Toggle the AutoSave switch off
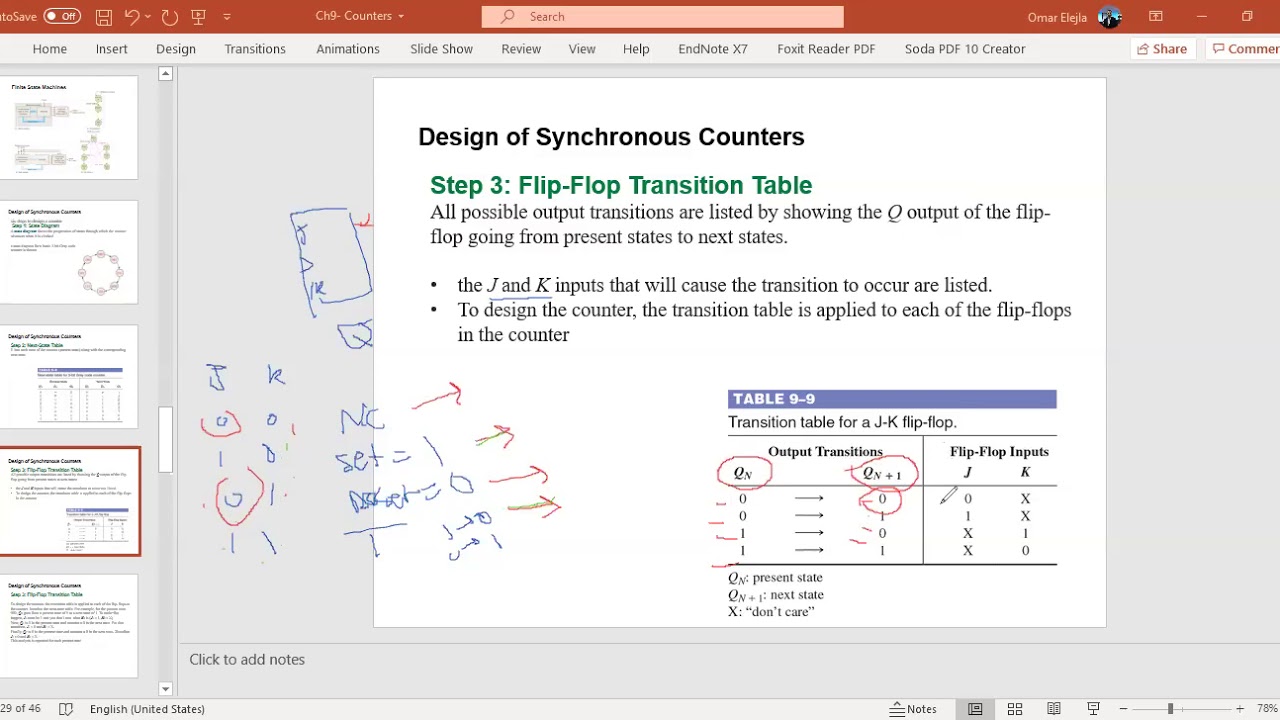This screenshot has height=720, width=1280. point(62,16)
